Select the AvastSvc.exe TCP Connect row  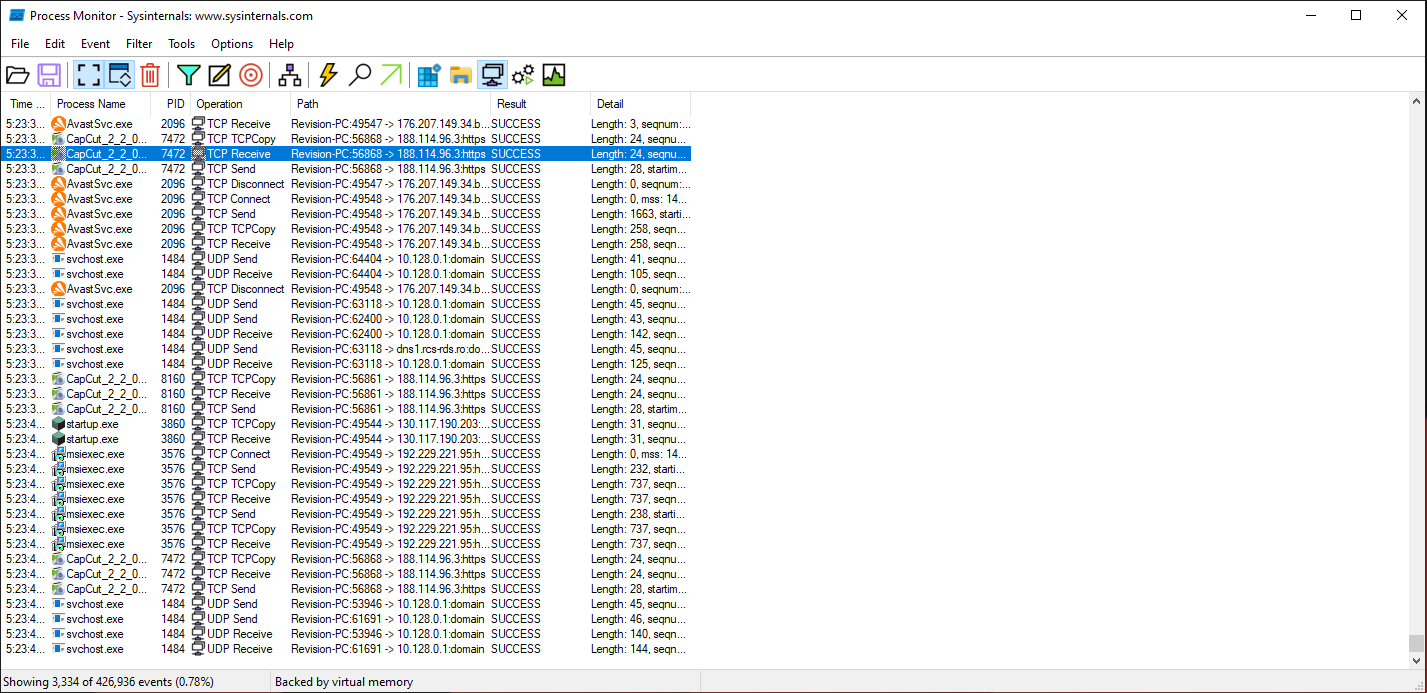click(346, 199)
